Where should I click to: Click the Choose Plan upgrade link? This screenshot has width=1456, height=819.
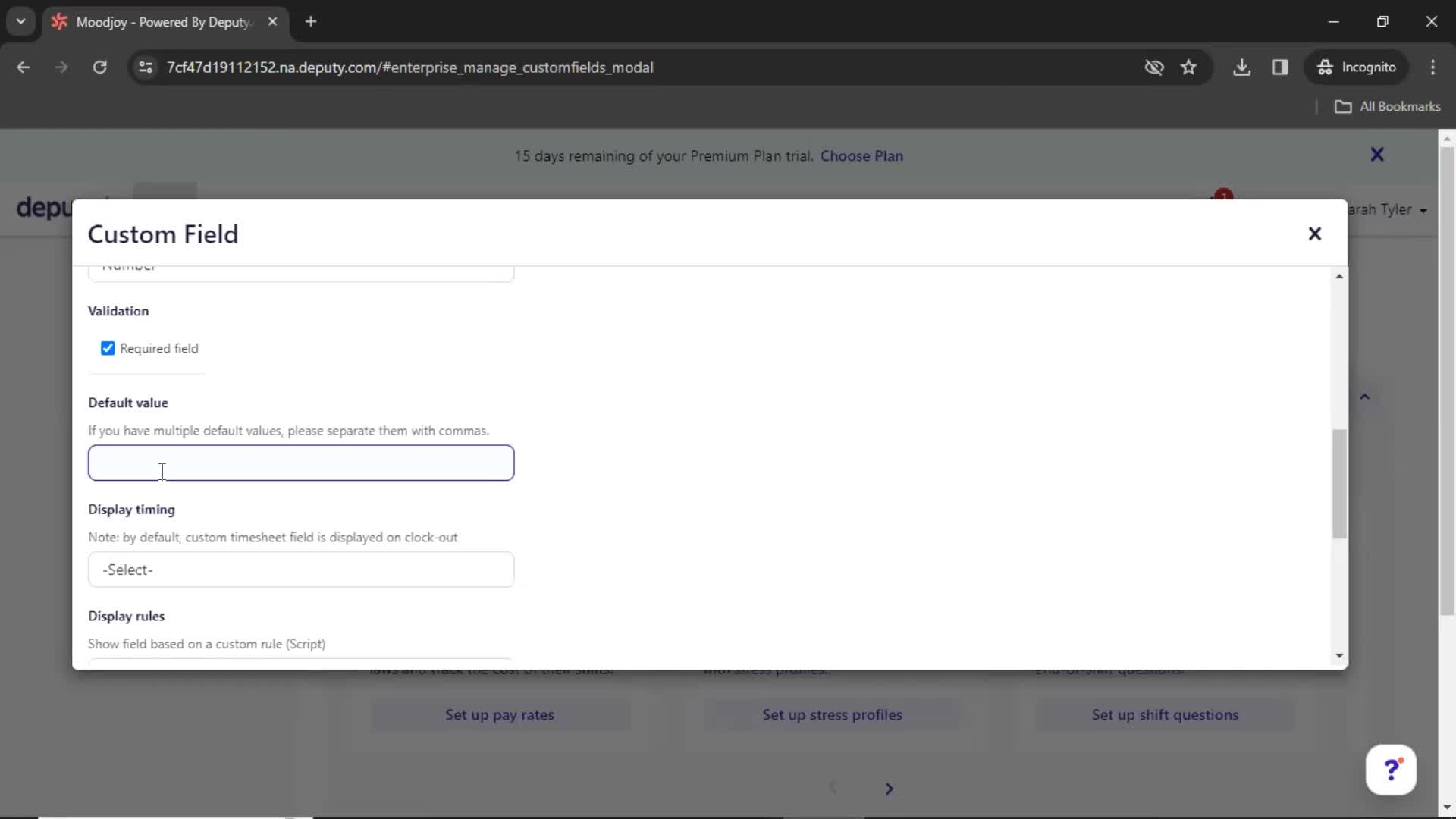[x=862, y=155]
